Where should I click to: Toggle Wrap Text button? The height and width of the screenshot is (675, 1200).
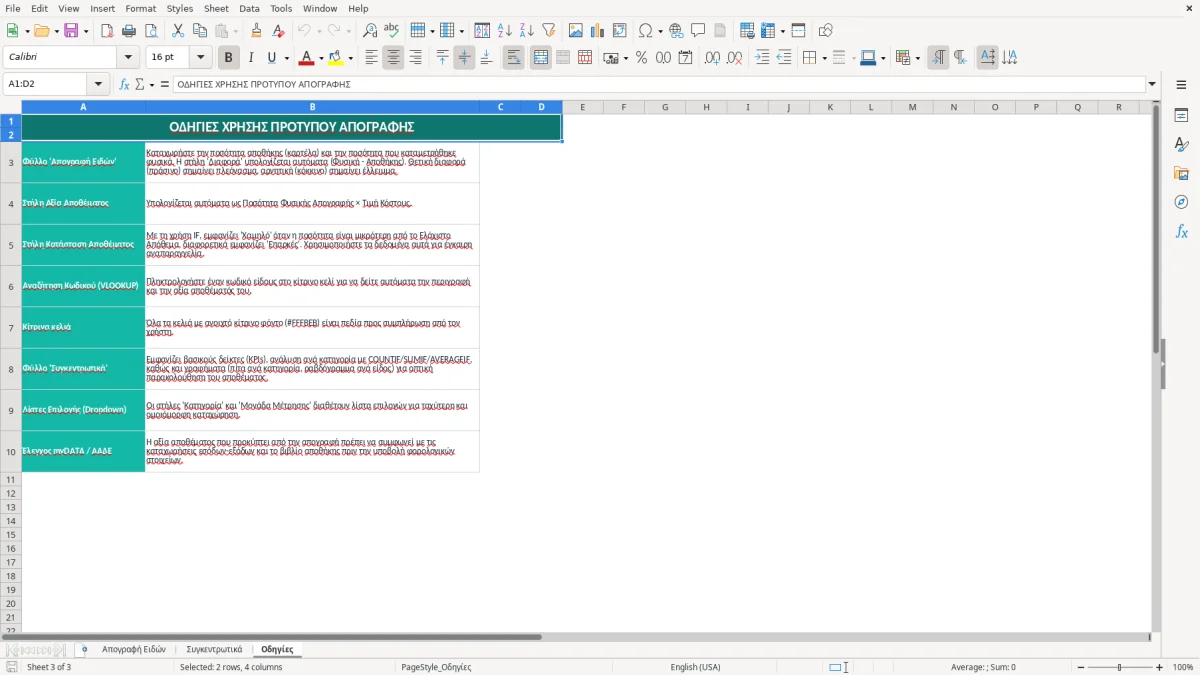click(x=514, y=58)
